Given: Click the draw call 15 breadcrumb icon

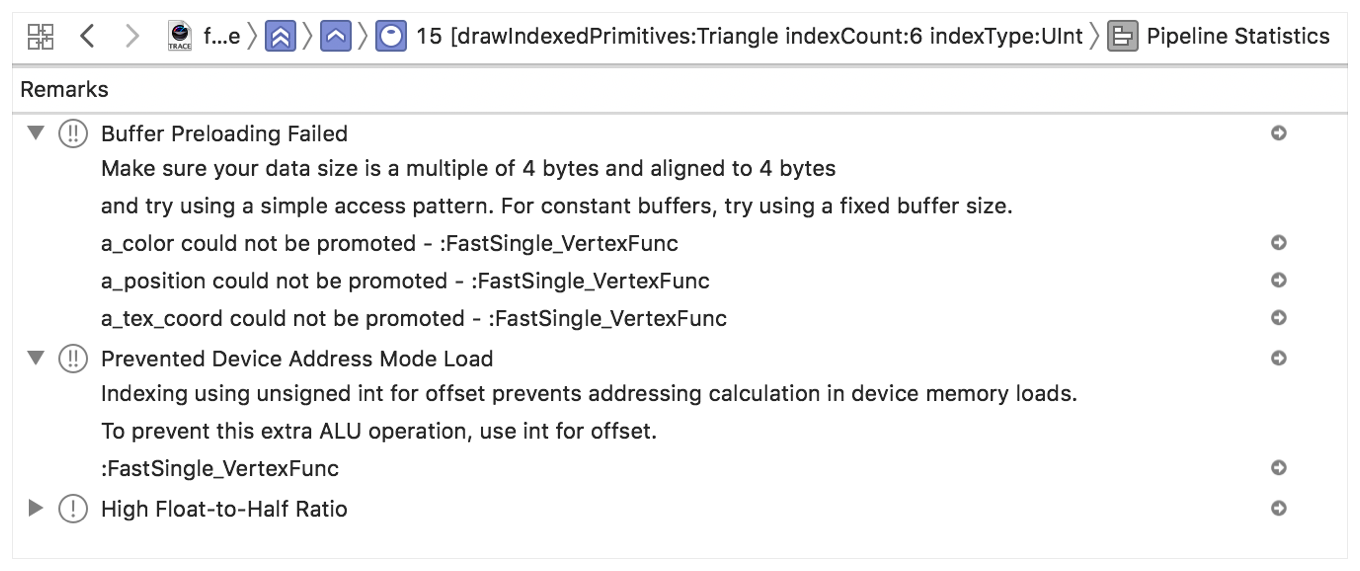Looking at the screenshot, I should click(389, 38).
